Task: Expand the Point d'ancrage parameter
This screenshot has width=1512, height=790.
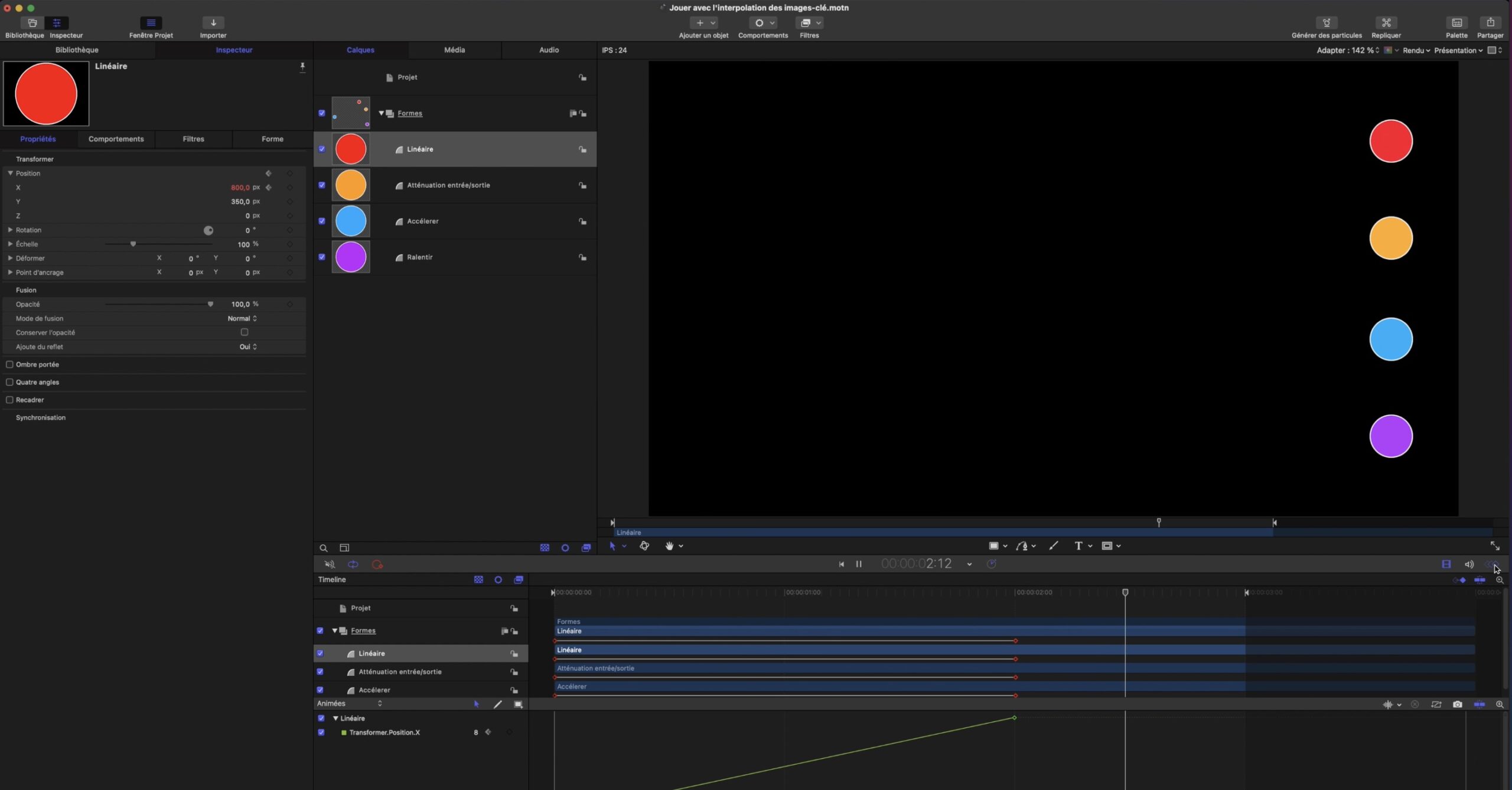Action: click(10, 273)
